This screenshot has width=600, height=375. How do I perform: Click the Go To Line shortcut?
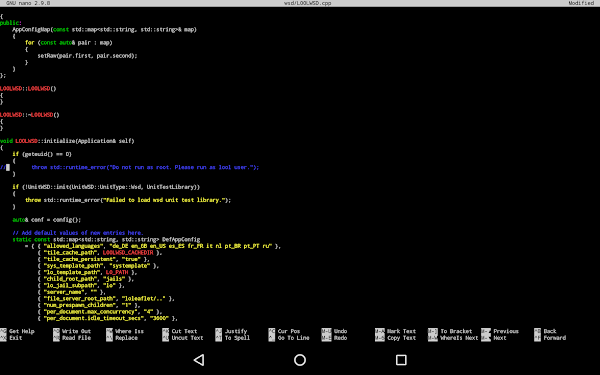coord(293,338)
